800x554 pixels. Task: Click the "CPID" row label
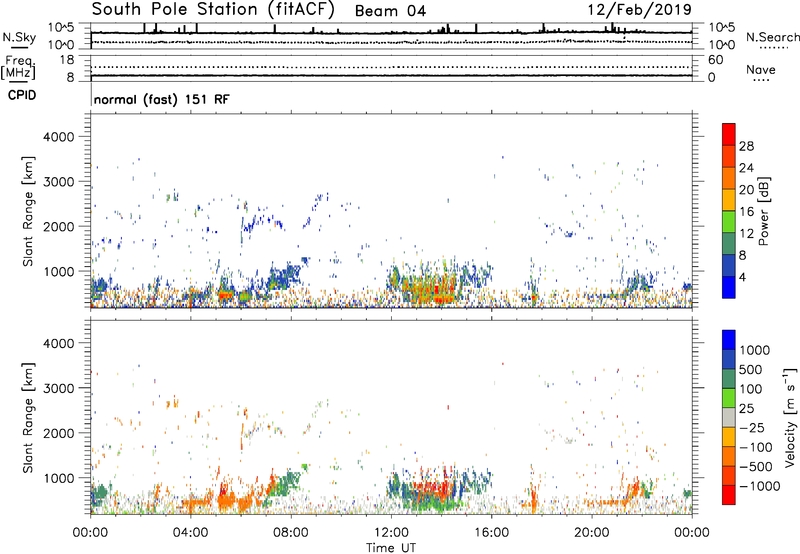click(x=22, y=95)
